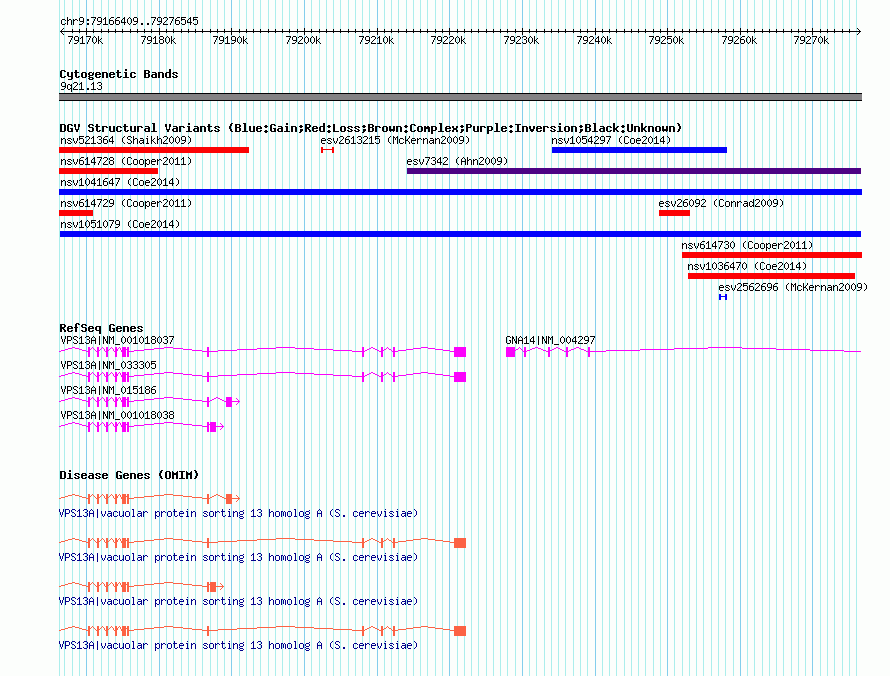Image resolution: width=890 pixels, height=676 pixels.
Task: Open the esv2562696 (McKernan2009) label
Action: [x=793, y=287]
